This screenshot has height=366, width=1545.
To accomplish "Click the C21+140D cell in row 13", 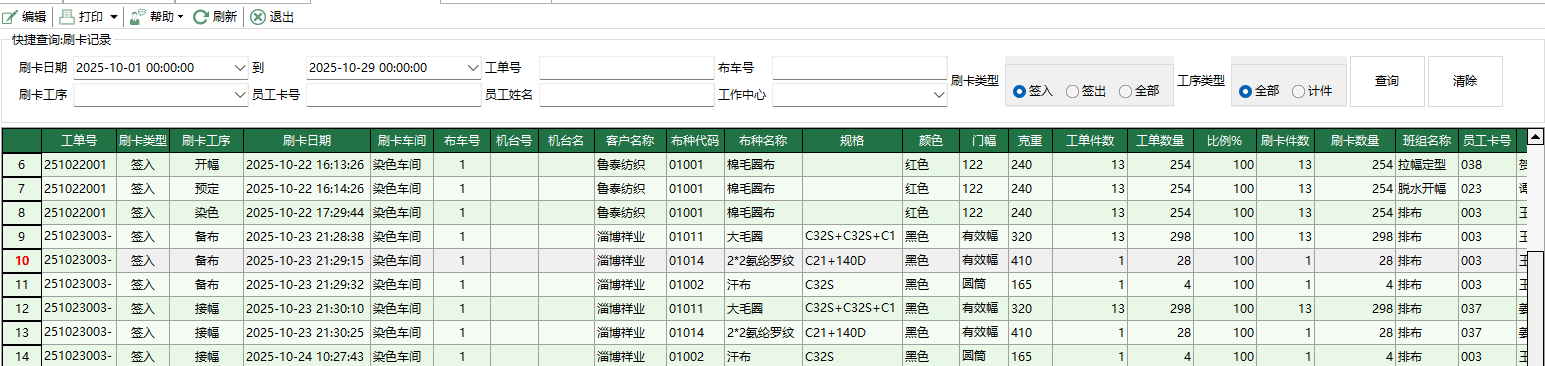I will 852,332.
